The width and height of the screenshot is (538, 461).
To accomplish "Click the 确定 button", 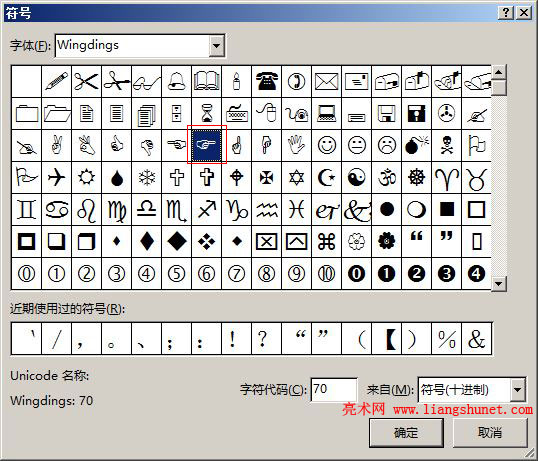I will click(x=406, y=433).
